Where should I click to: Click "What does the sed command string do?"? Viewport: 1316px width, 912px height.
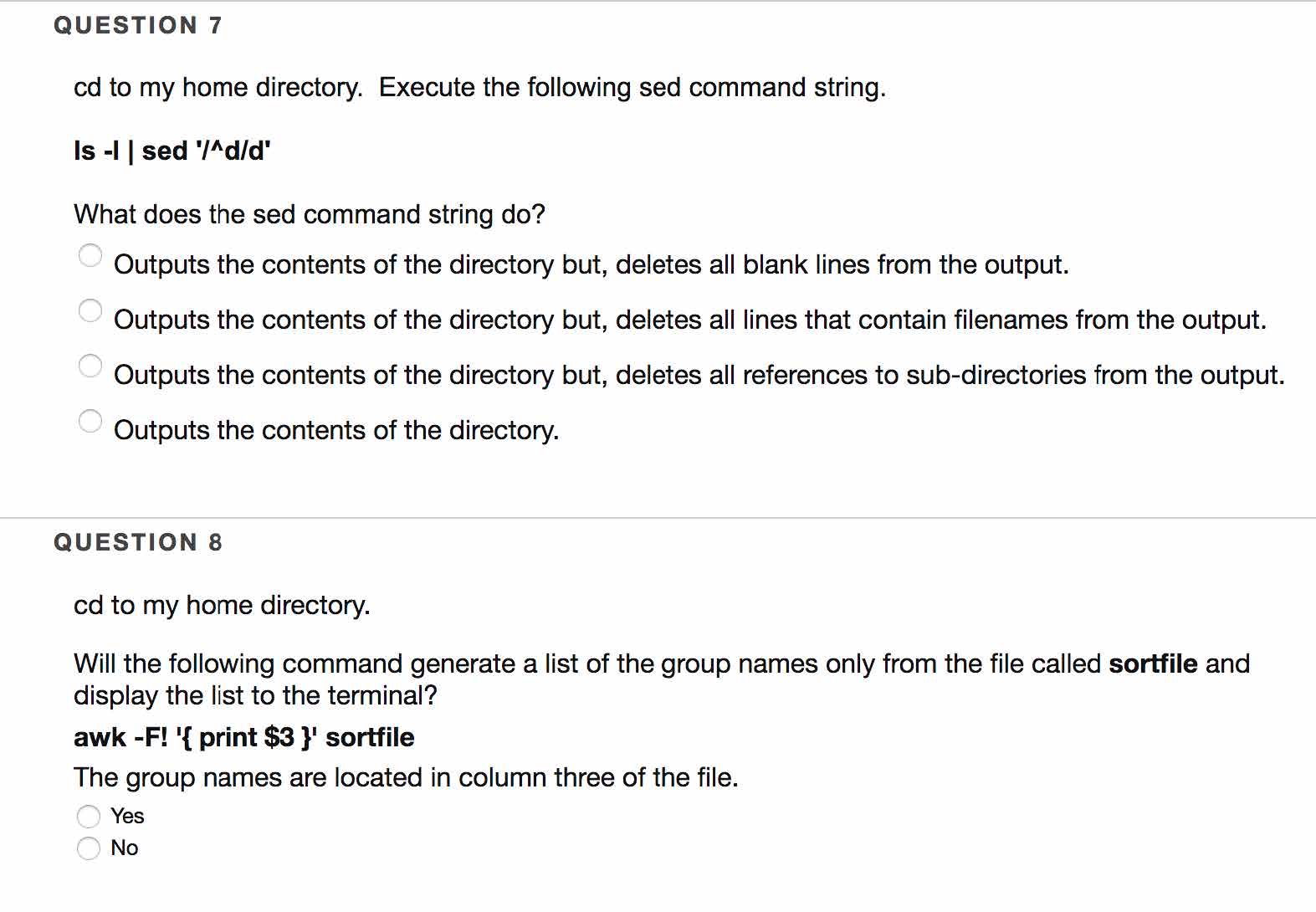click(x=310, y=215)
